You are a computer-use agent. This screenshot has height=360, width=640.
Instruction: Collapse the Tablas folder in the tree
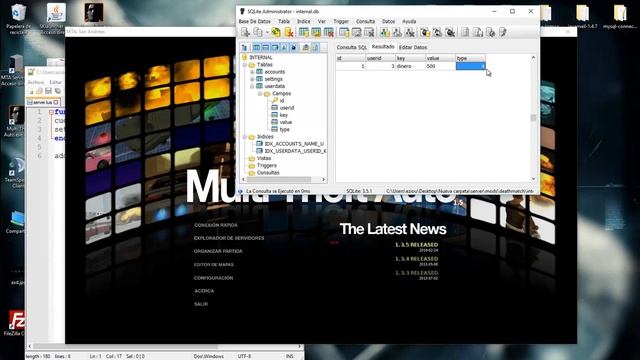[x=245, y=64]
